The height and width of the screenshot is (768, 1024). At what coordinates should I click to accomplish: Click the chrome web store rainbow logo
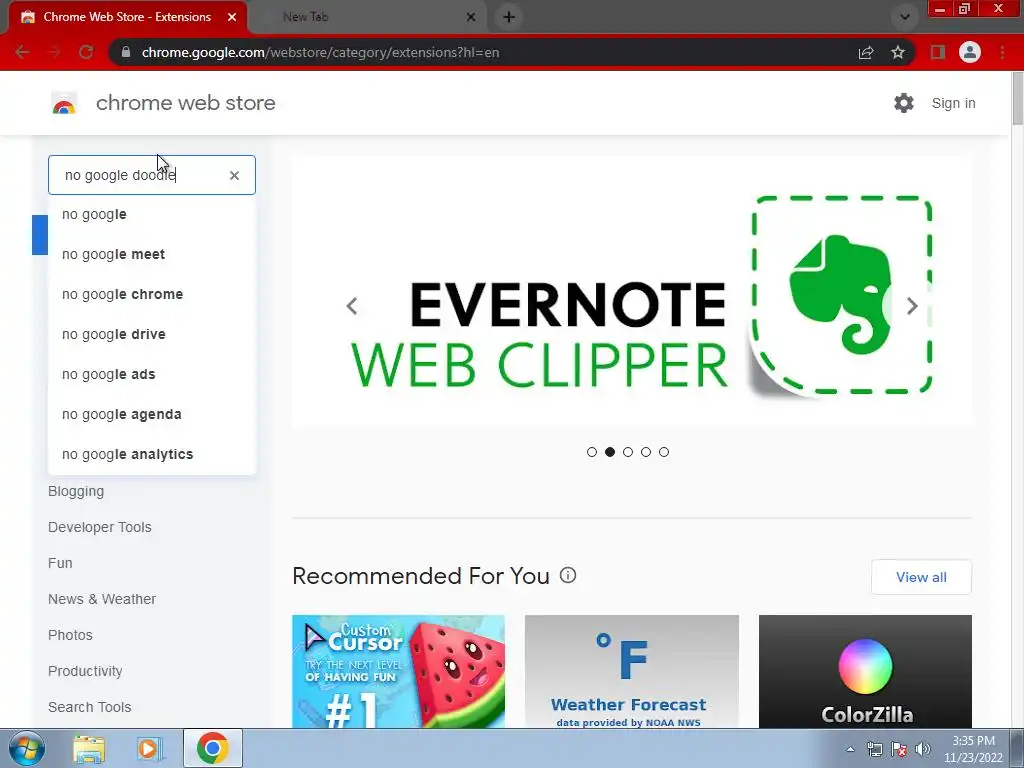pos(64,103)
